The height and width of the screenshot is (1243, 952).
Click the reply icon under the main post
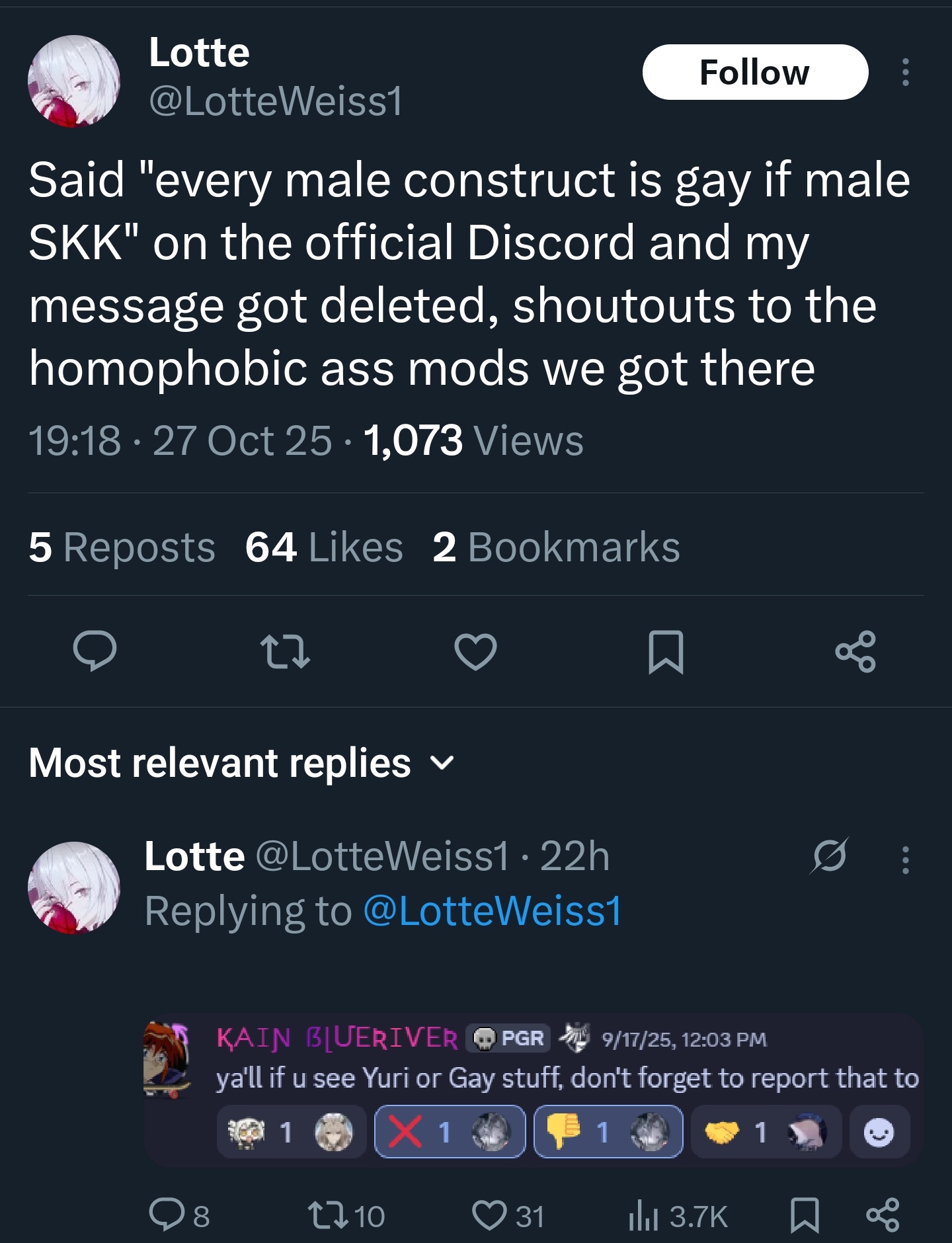click(95, 651)
